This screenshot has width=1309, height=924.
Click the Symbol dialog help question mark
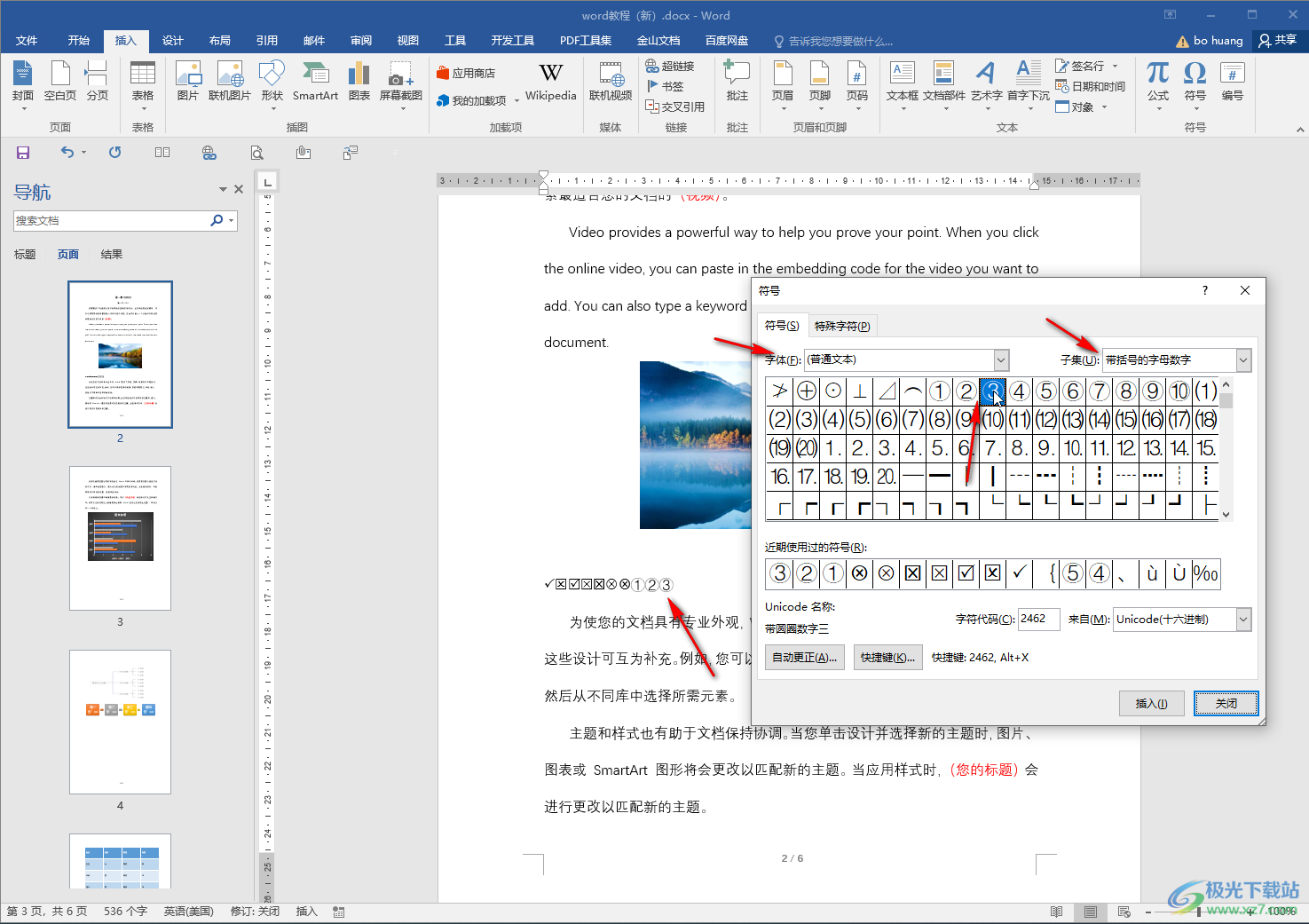[1205, 290]
